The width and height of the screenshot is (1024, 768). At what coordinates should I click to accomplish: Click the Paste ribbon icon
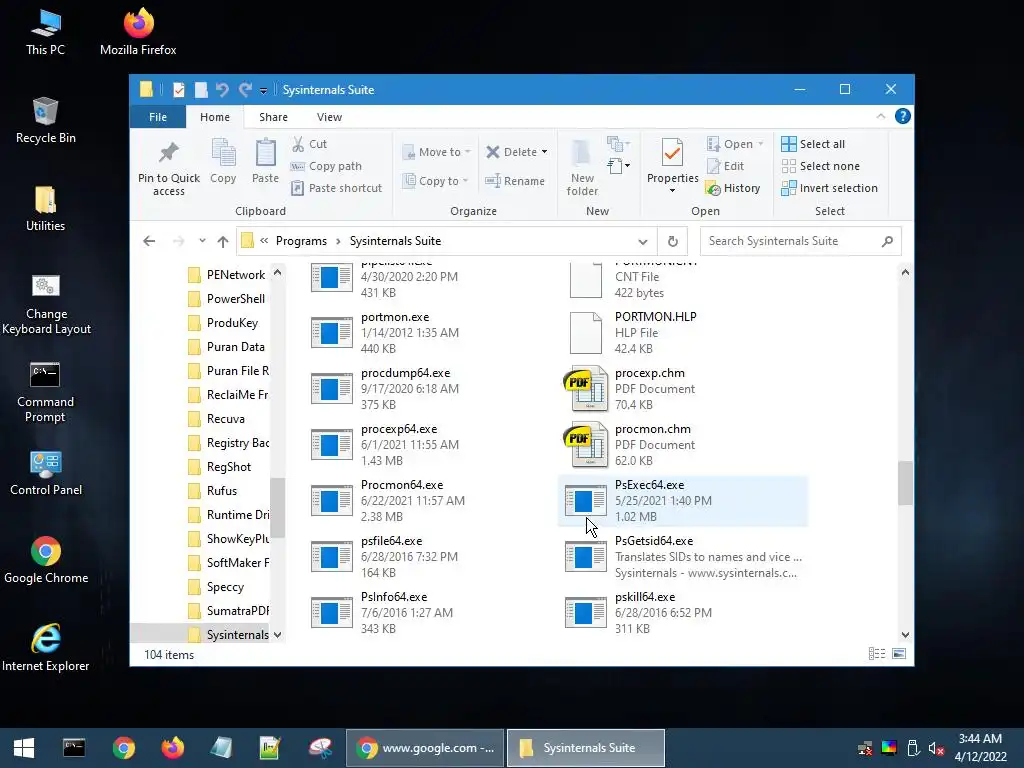[265, 153]
